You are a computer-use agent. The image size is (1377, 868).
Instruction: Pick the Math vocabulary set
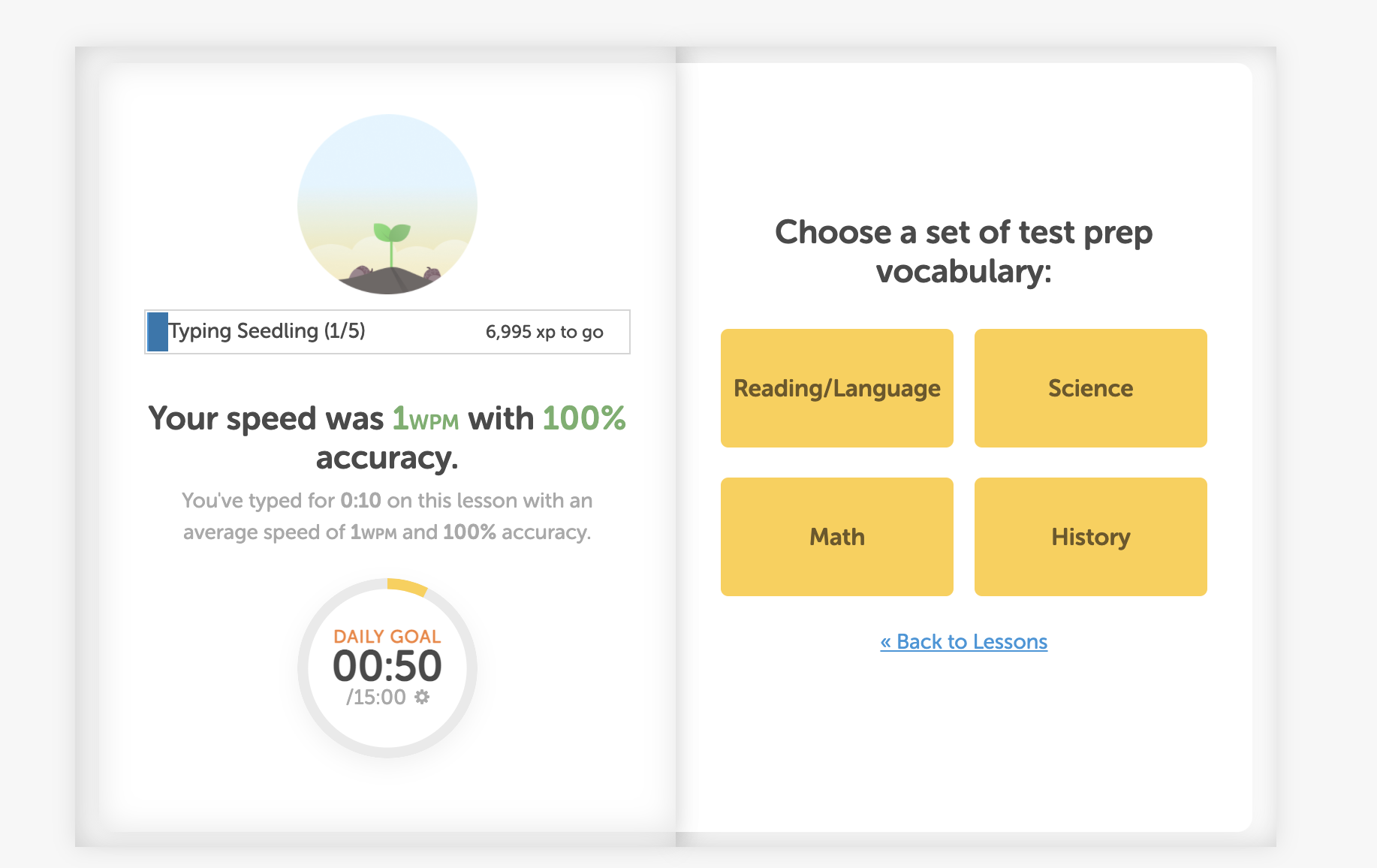[x=837, y=537]
